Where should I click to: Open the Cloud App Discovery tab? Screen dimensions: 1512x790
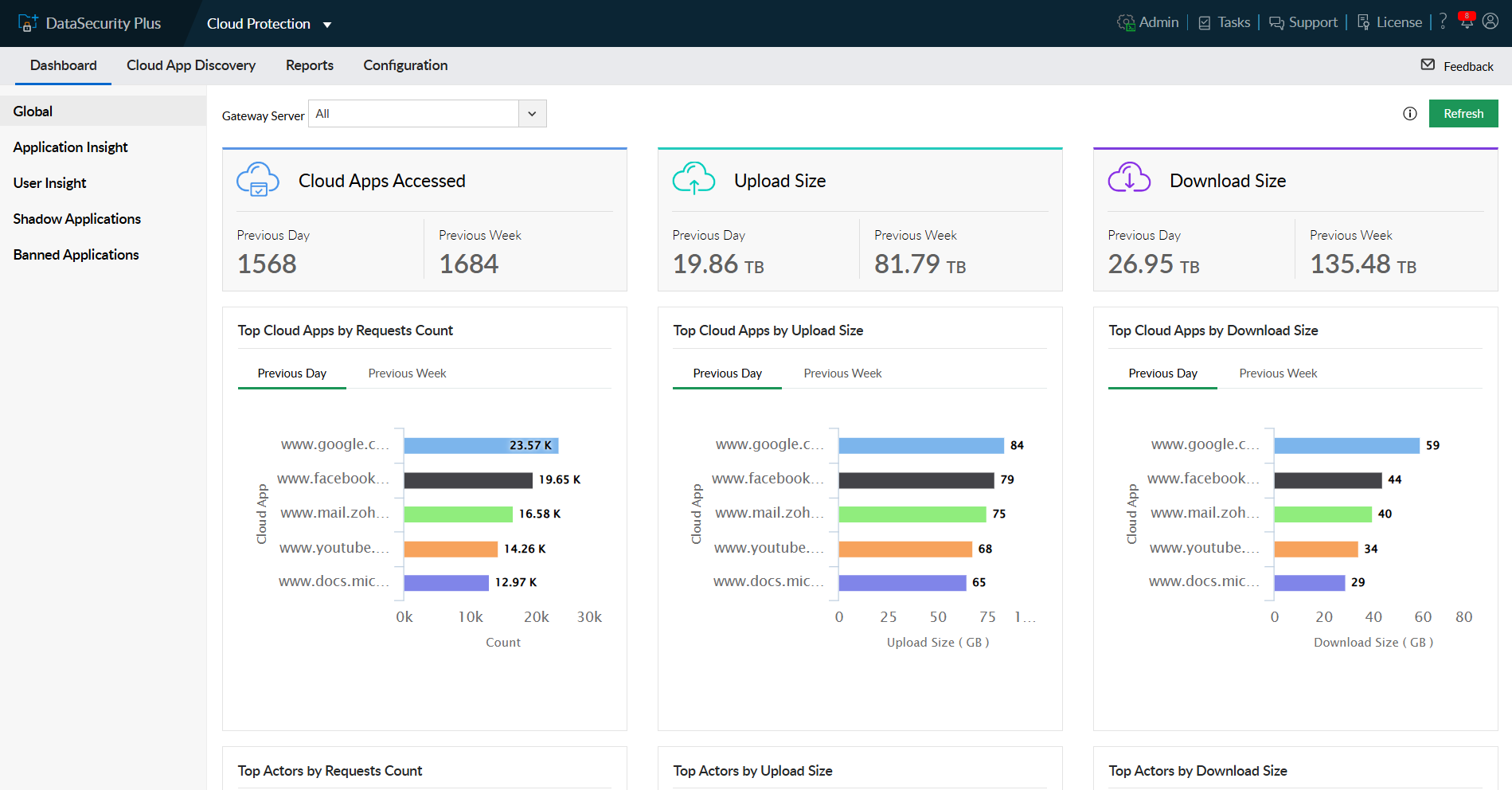coord(191,65)
